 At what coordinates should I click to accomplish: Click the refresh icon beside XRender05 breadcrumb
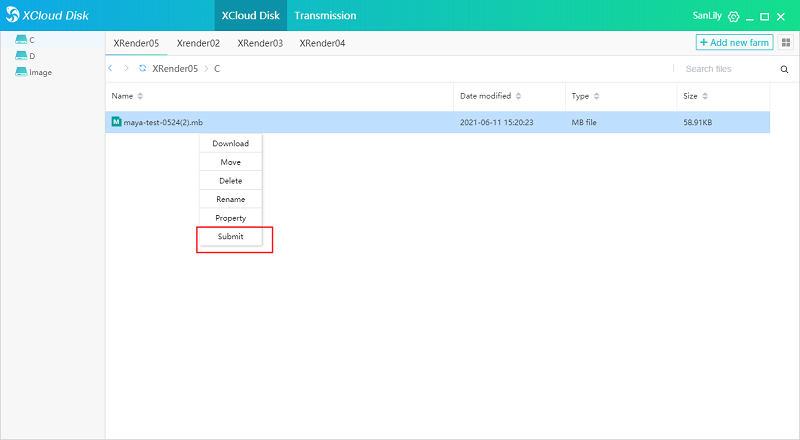143,69
